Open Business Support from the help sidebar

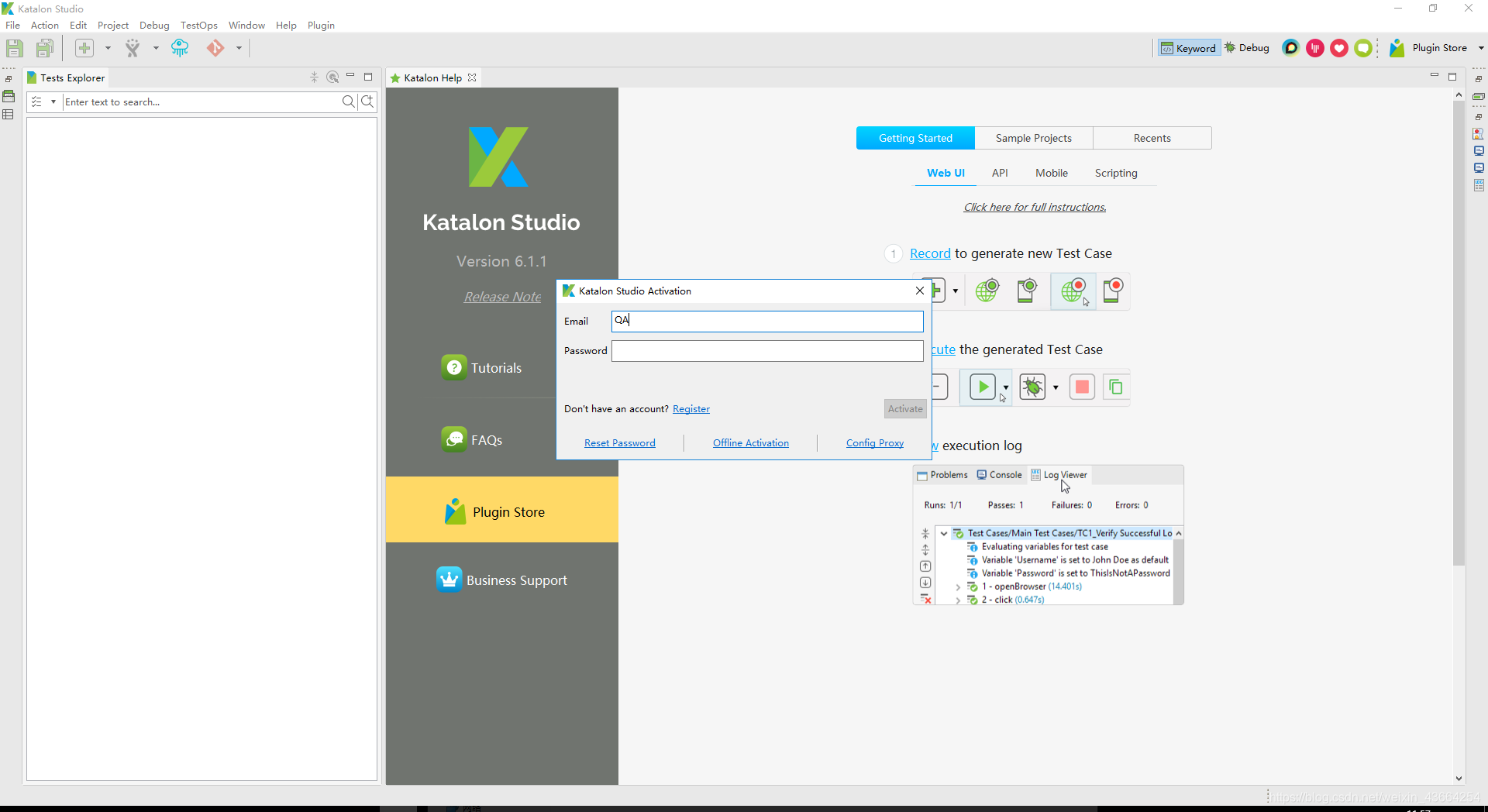(502, 580)
